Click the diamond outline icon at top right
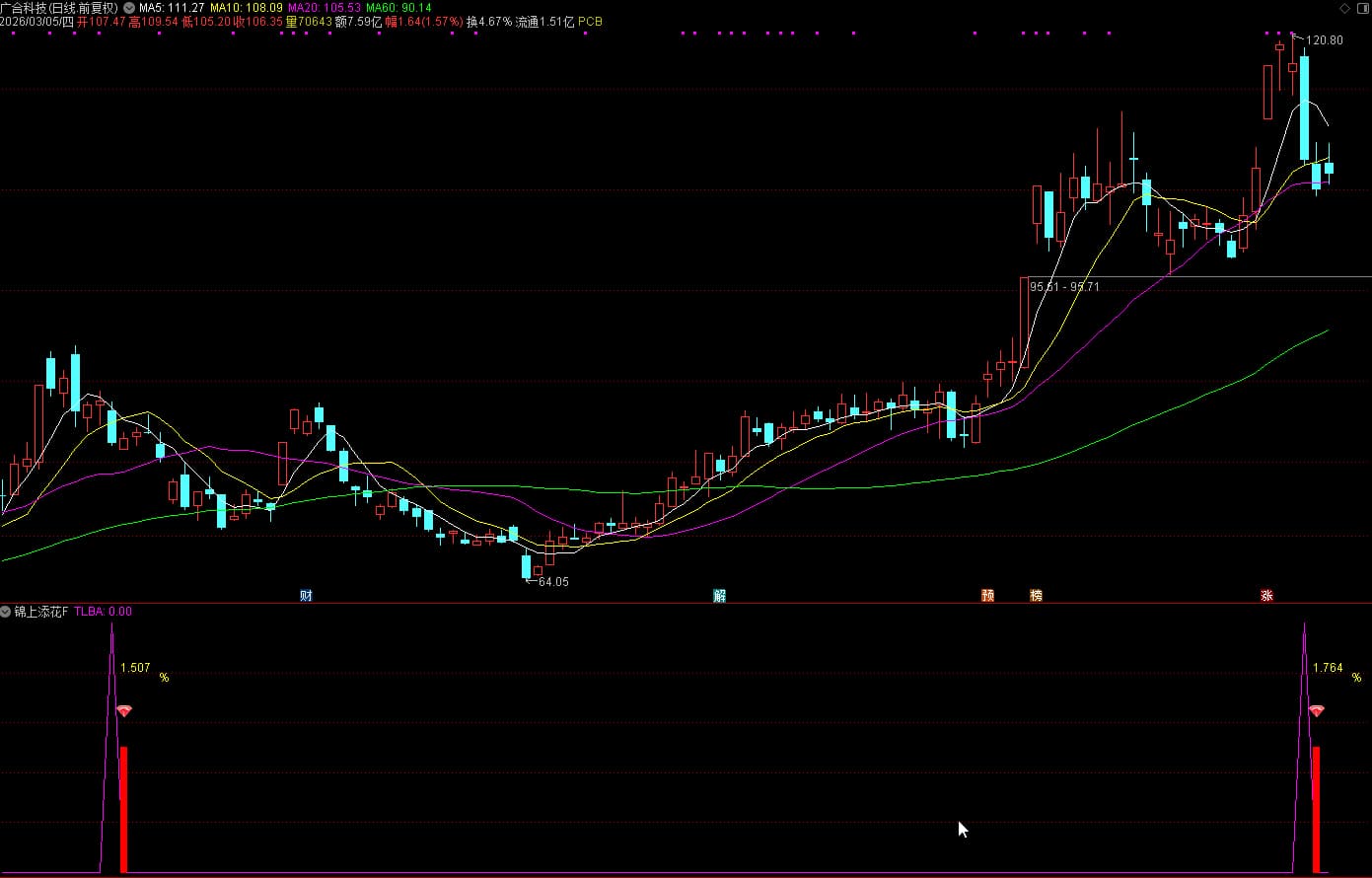The image size is (1372, 878). pos(1343,7)
